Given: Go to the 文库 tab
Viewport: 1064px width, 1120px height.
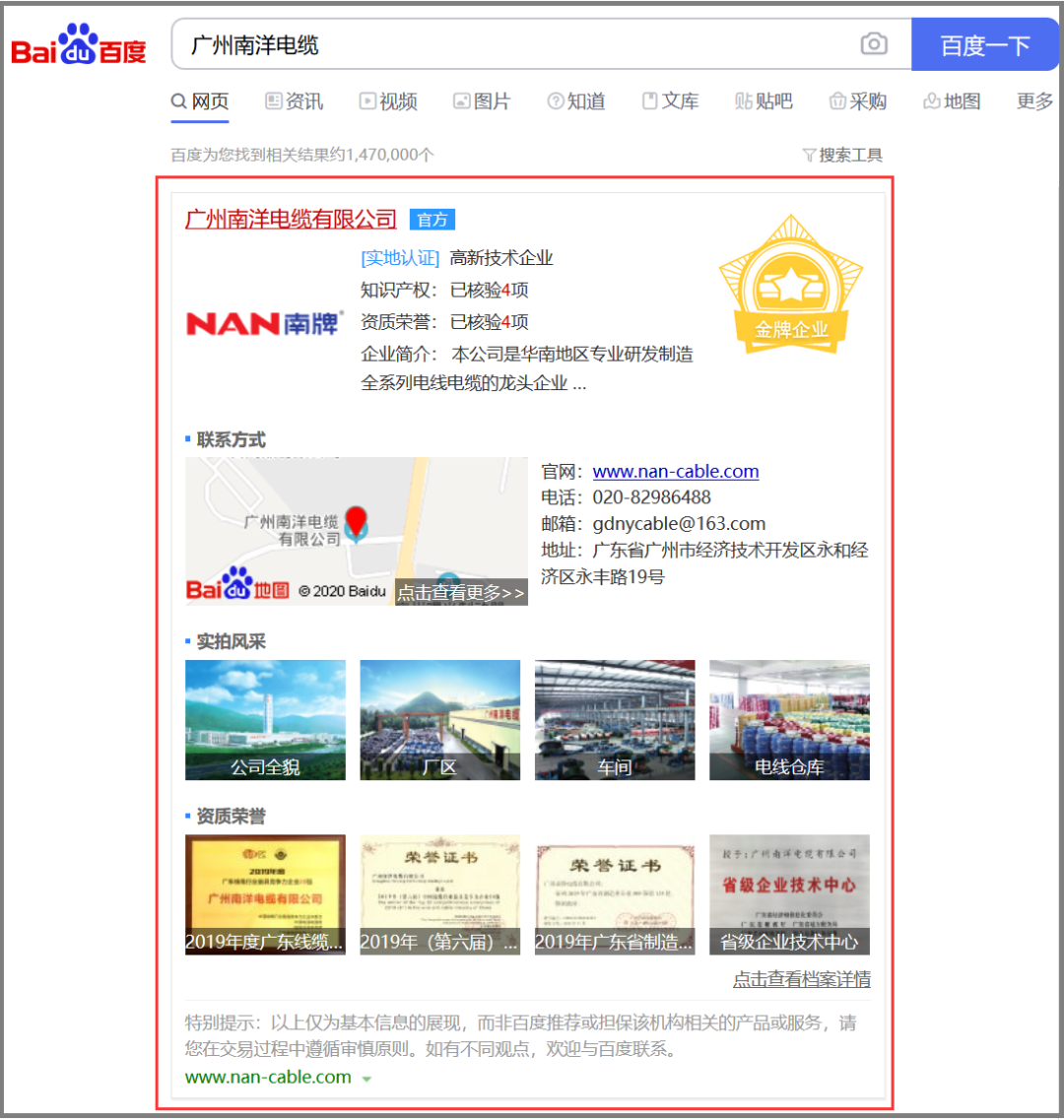Looking at the screenshot, I should click(x=670, y=101).
